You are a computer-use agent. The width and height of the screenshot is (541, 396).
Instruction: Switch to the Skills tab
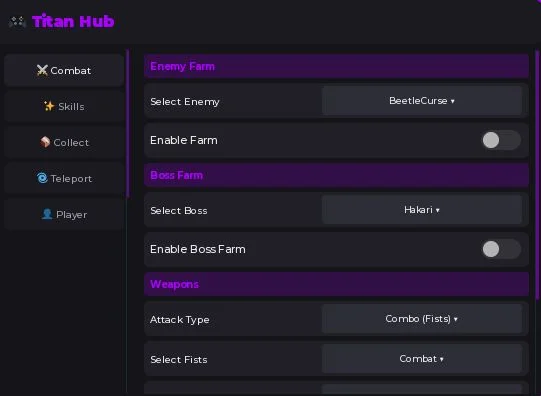(64, 107)
